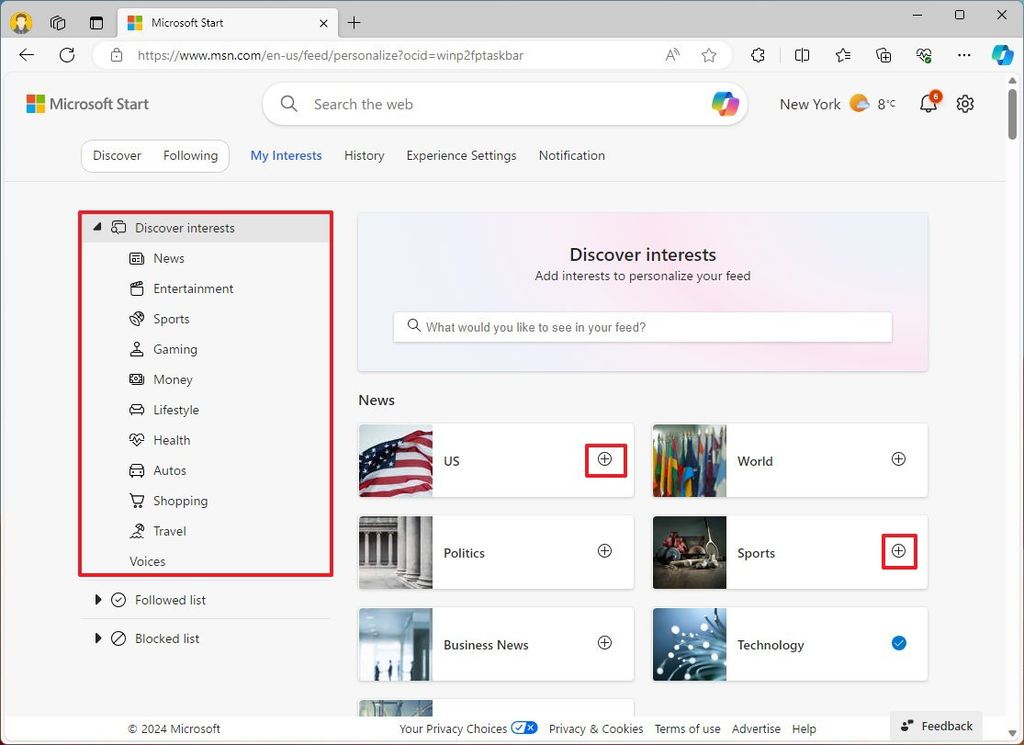This screenshot has height=745, width=1024.
Task: Follow the Sports news topic
Action: 898,550
